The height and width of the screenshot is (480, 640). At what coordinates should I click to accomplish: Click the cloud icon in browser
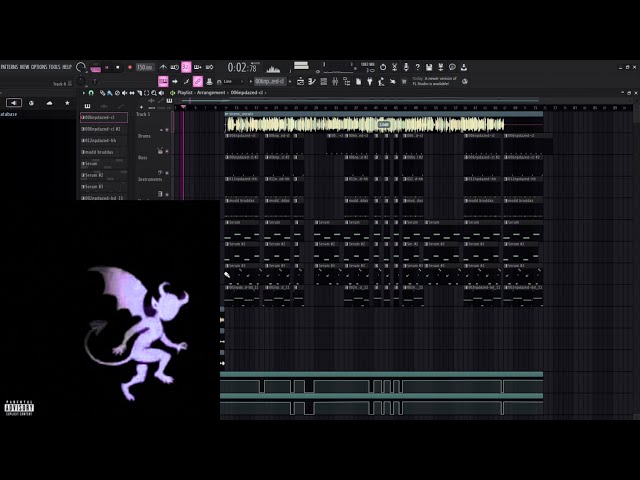tap(49, 103)
